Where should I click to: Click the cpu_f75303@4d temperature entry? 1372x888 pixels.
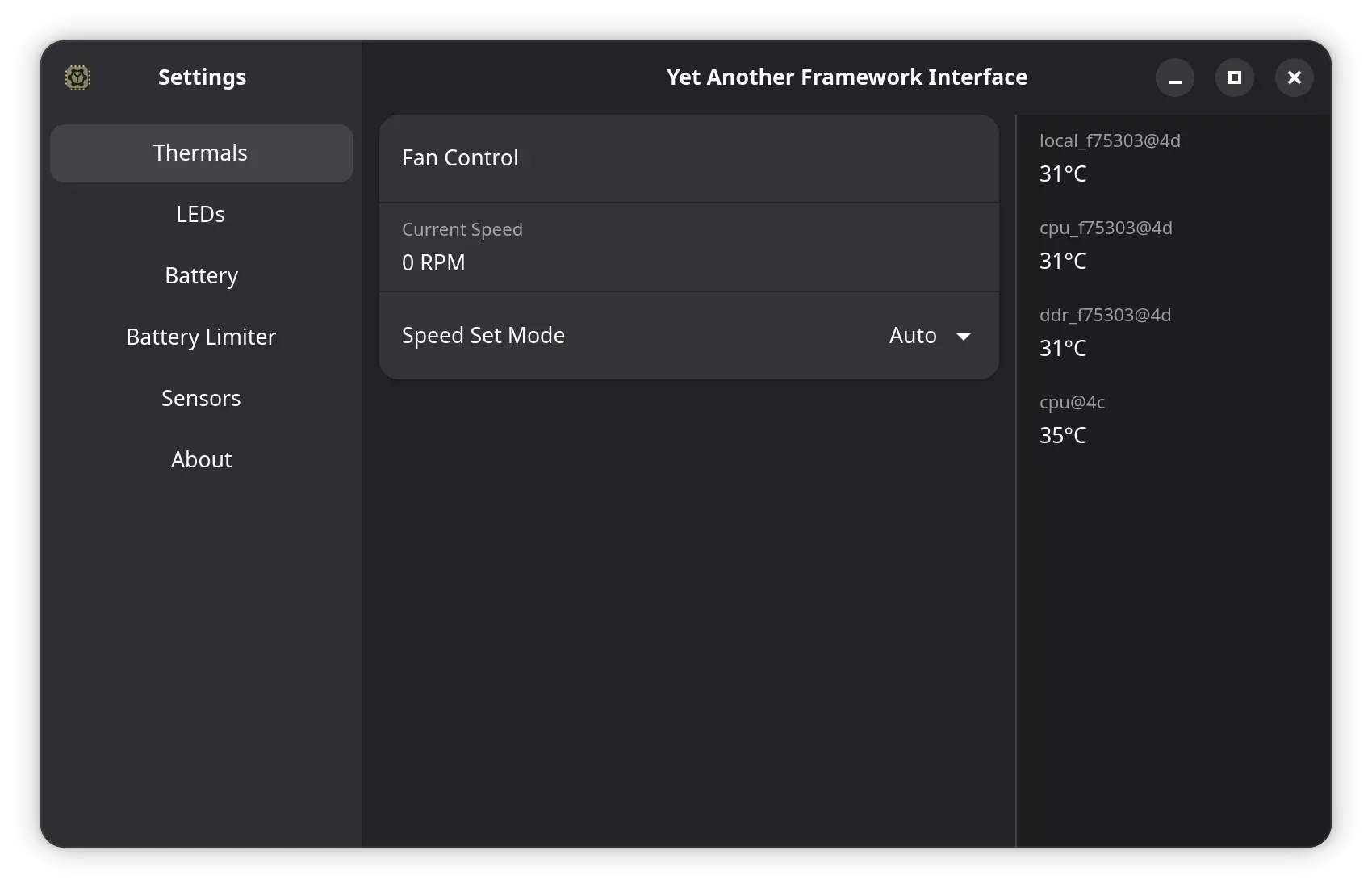pyautogui.click(x=1106, y=245)
